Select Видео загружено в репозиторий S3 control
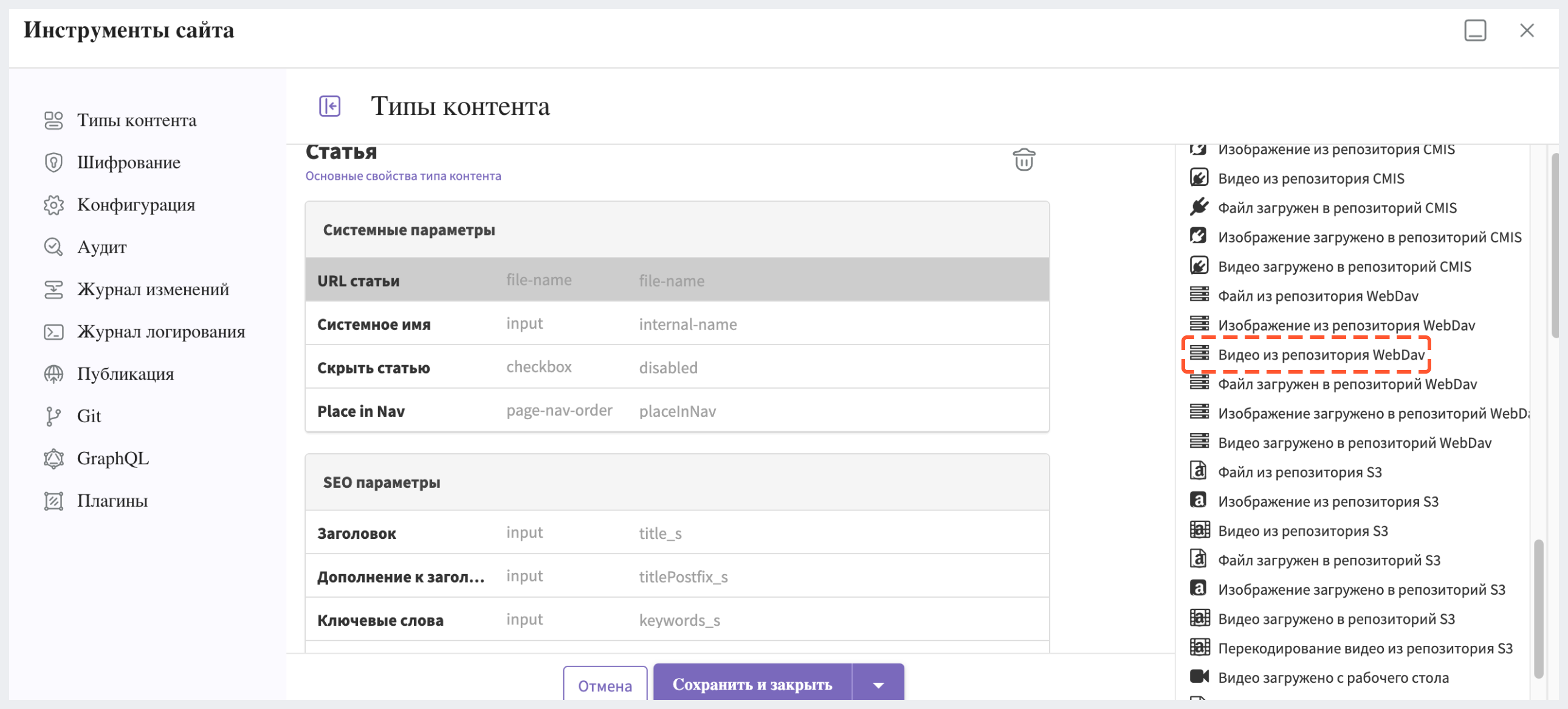Image resolution: width=1568 pixels, height=709 pixels. (1322, 619)
